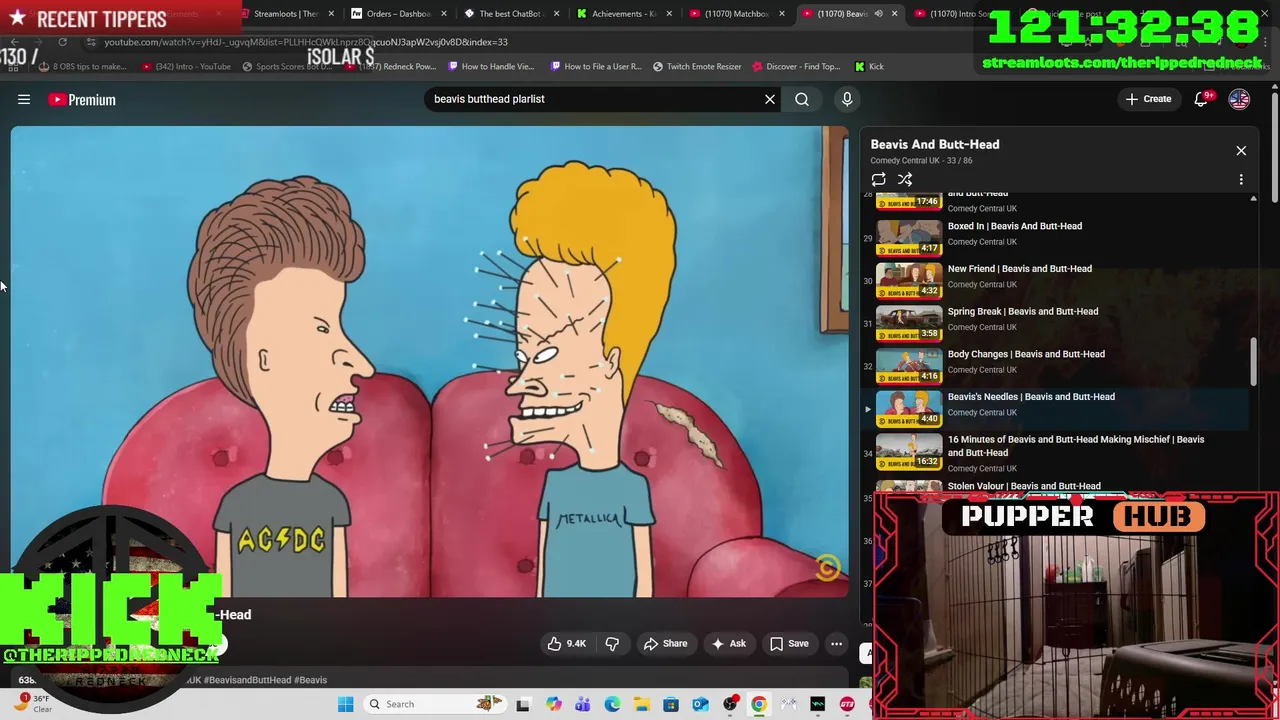Save video to a playlist

[789, 644]
